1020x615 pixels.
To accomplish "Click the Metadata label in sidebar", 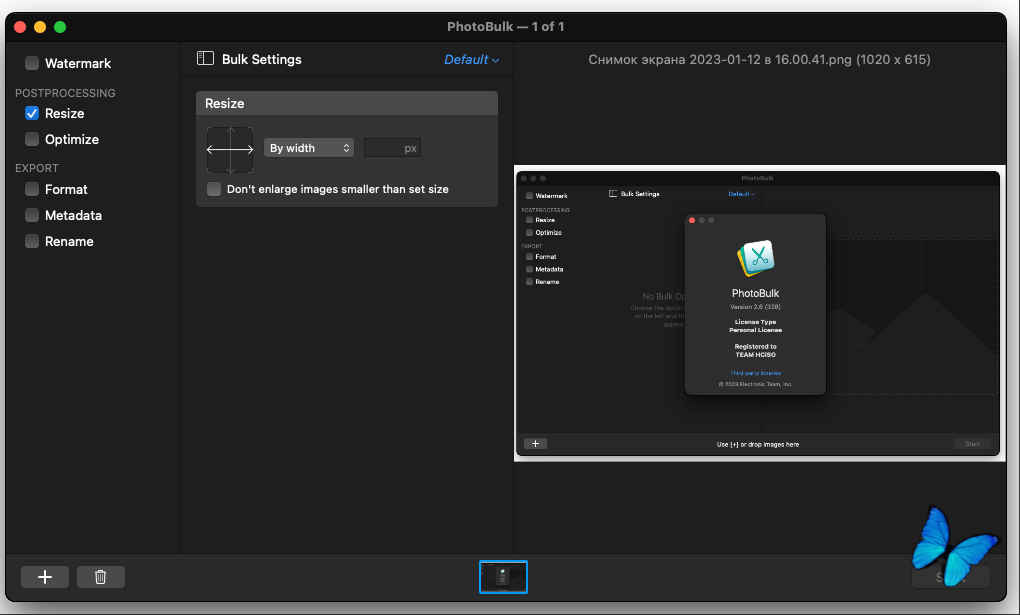I will point(74,215).
